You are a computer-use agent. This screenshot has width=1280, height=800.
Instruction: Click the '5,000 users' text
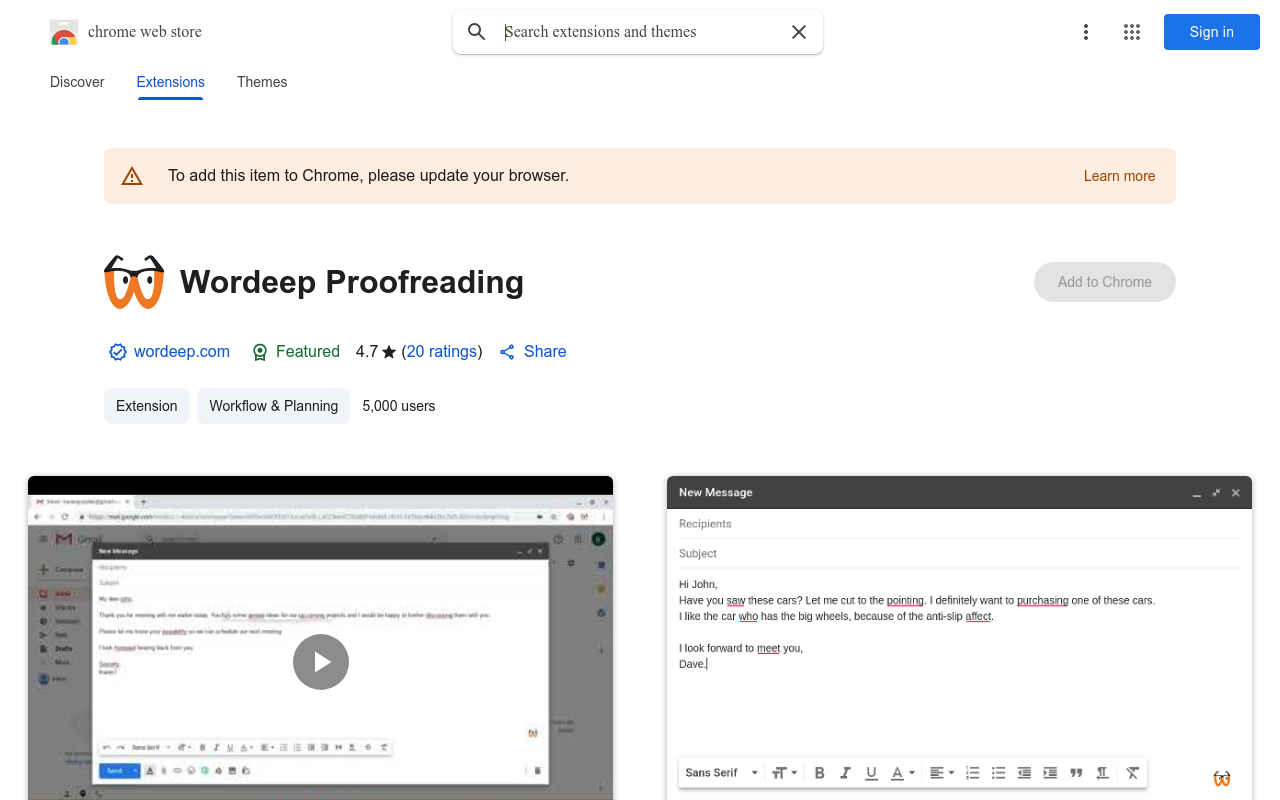(399, 406)
